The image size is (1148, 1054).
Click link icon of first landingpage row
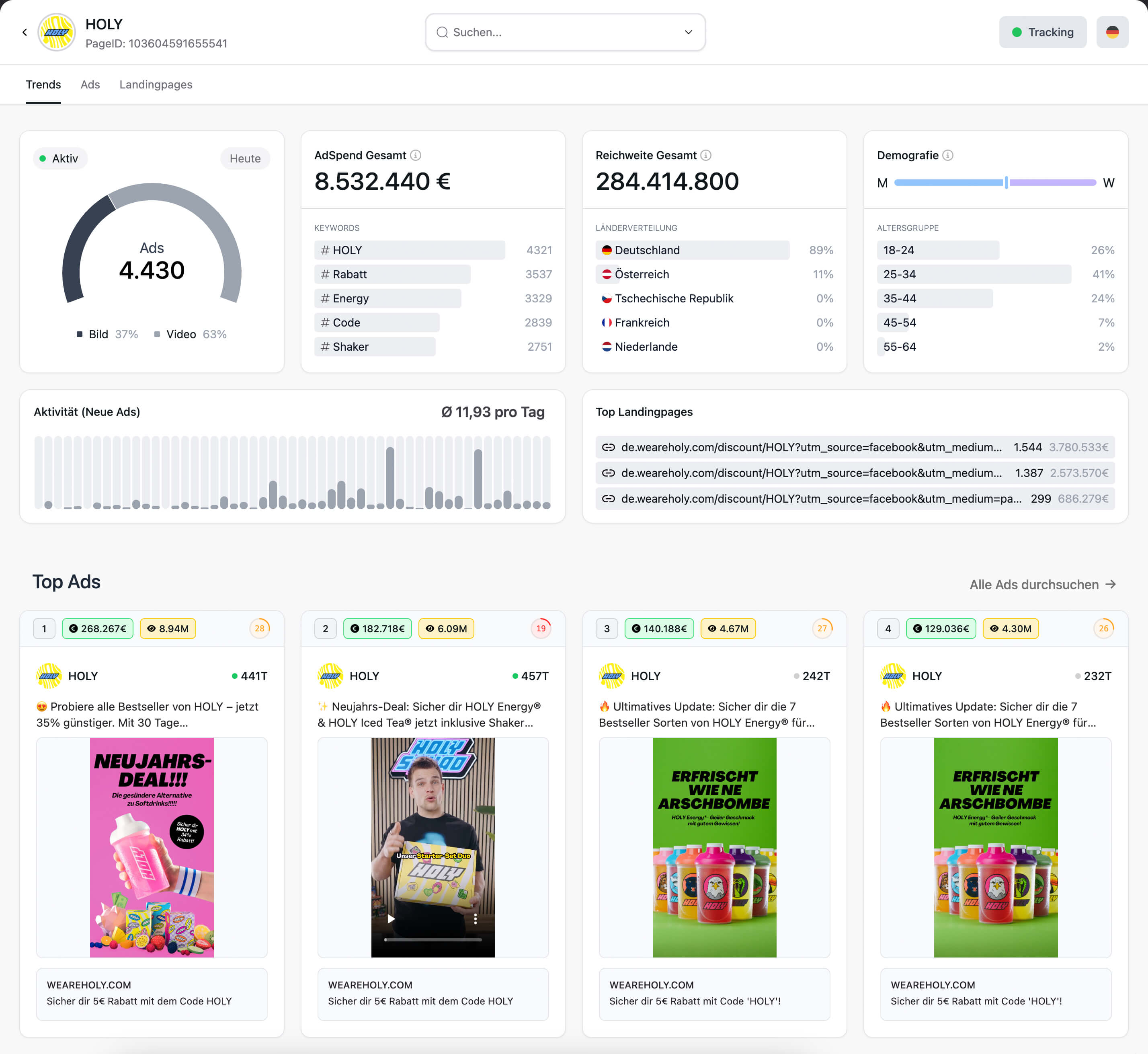pyautogui.click(x=608, y=447)
